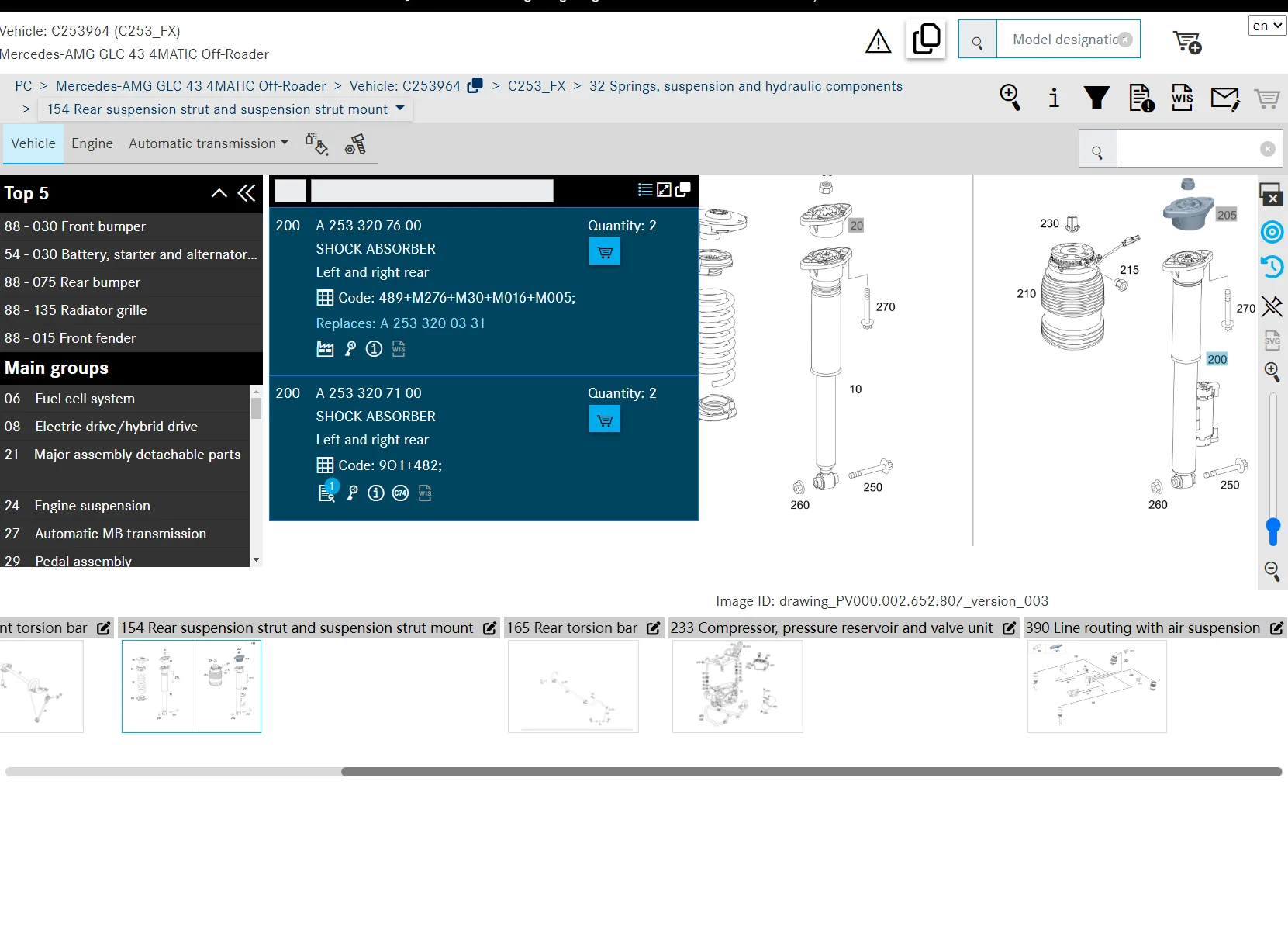
Task: Collapse Top 5 with up chevron
Action: (x=219, y=193)
